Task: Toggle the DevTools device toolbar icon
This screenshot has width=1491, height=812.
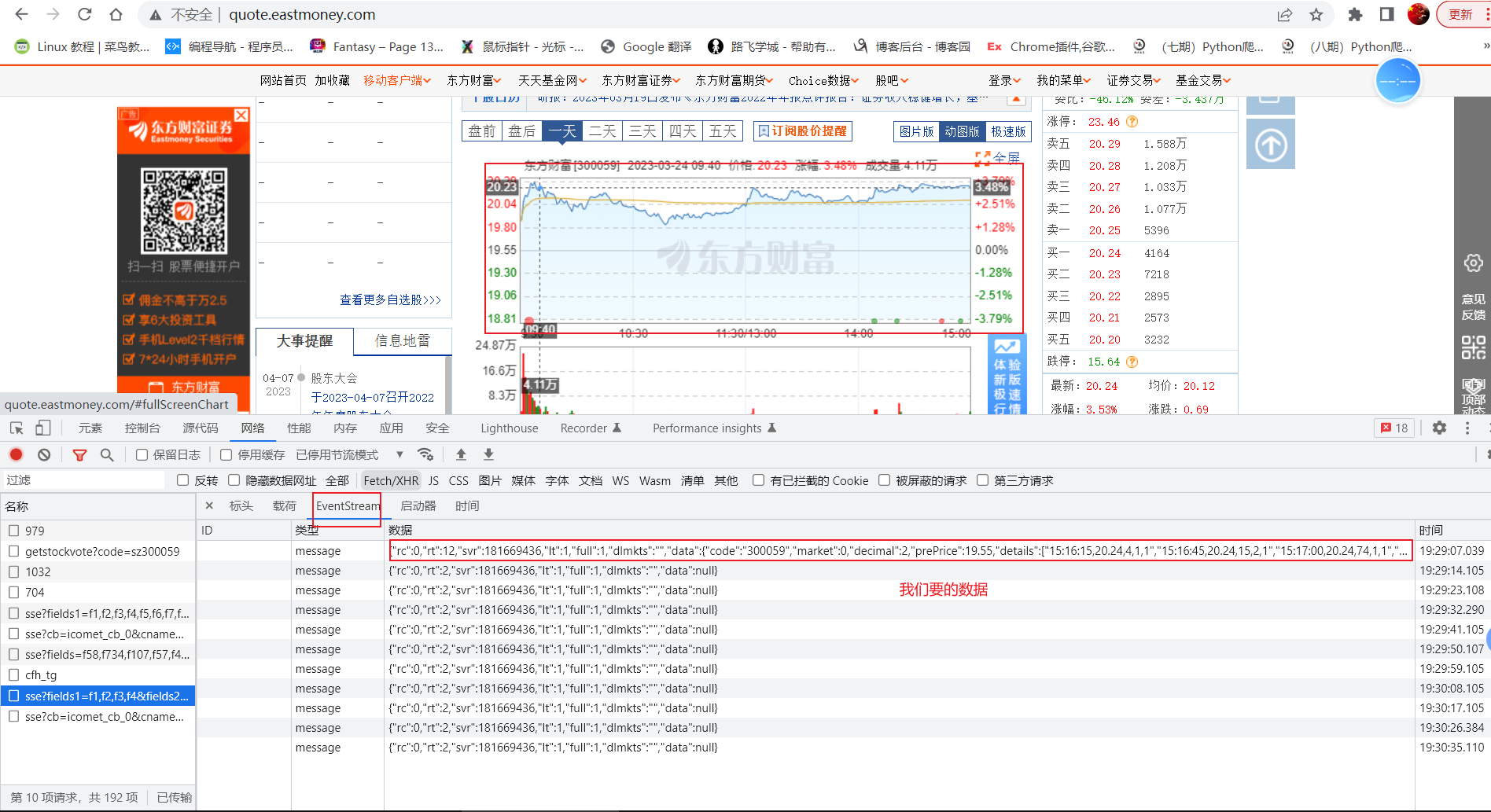Action: [43, 428]
